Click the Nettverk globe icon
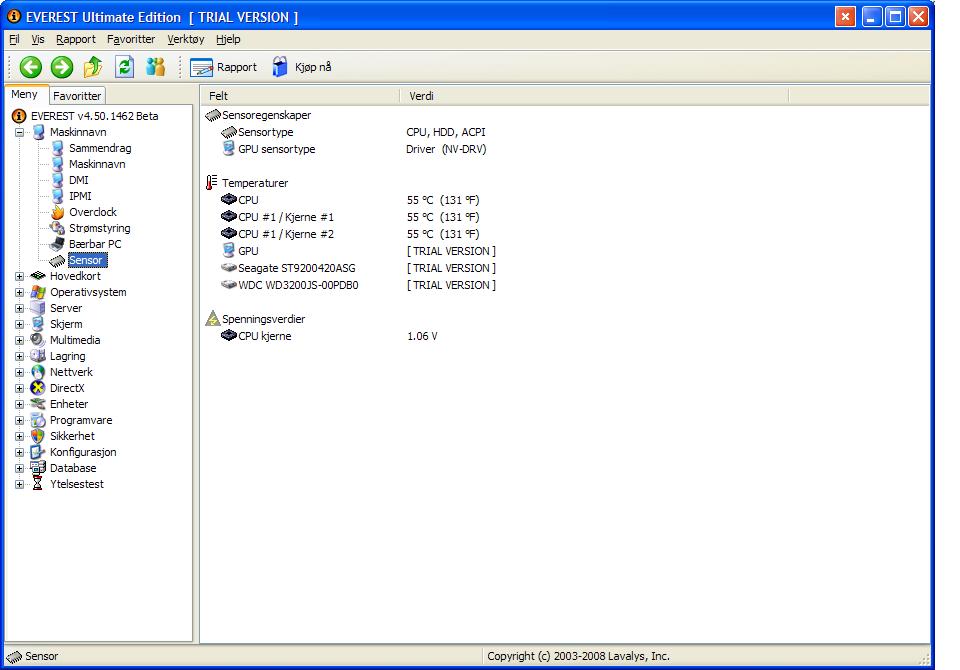Screen dimensions: 960x670 tap(38, 372)
